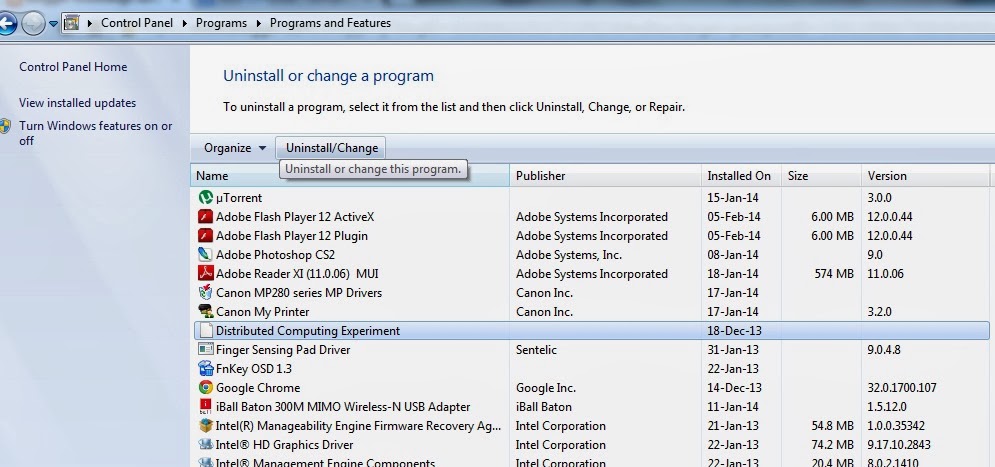This screenshot has width=995, height=467.
Task: Sort list by the Name column header
Action: coord(350,176)
